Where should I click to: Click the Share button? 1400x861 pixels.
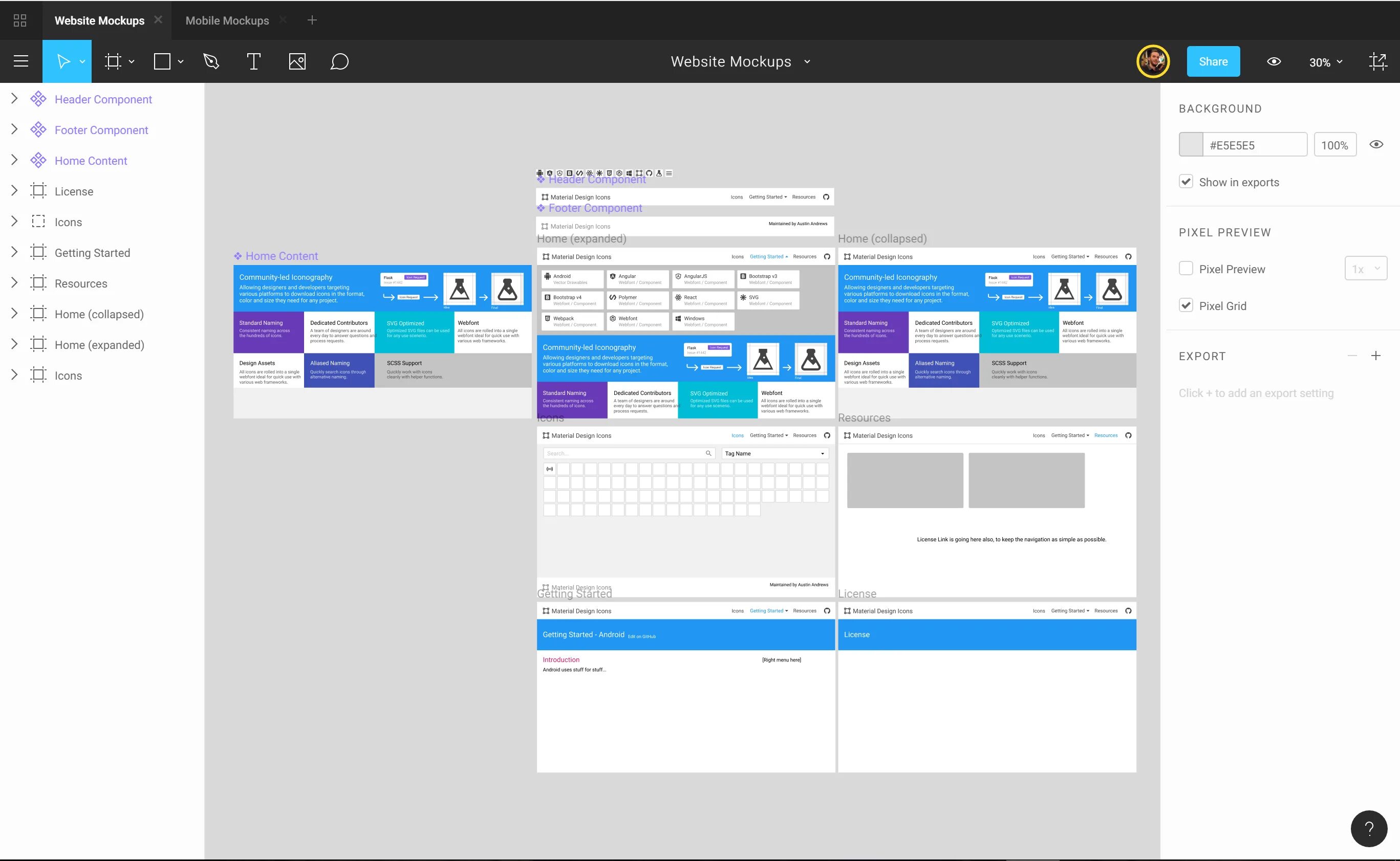click(x=1213, y=61)
